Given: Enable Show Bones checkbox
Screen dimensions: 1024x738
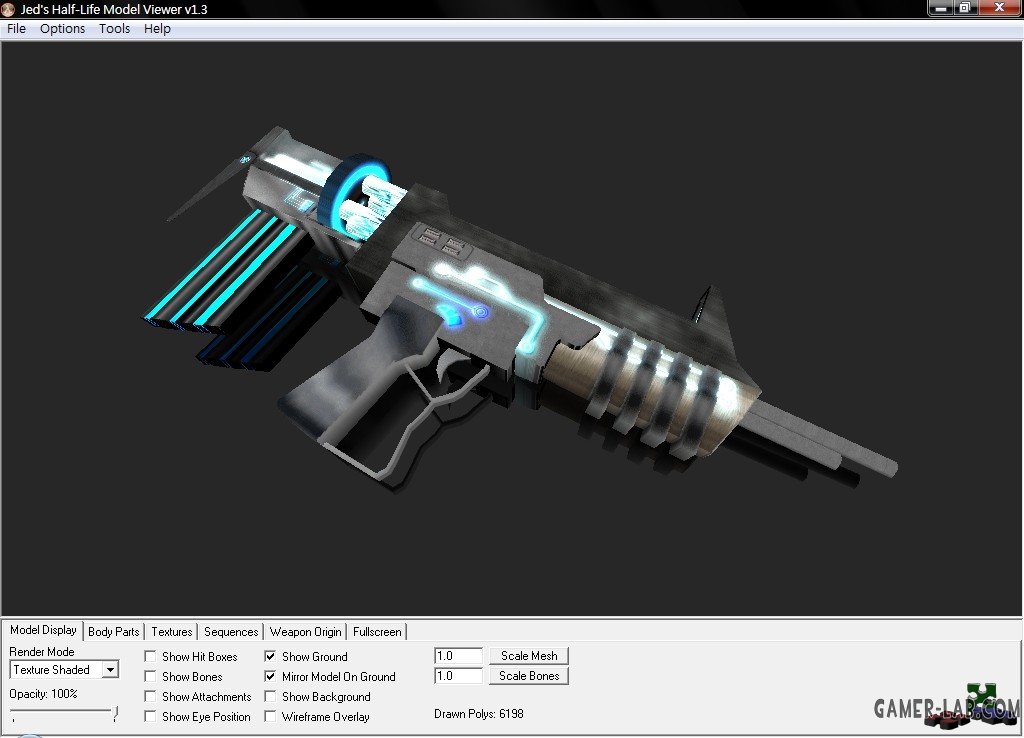Looking at the screenshot, I should [150, 677].
